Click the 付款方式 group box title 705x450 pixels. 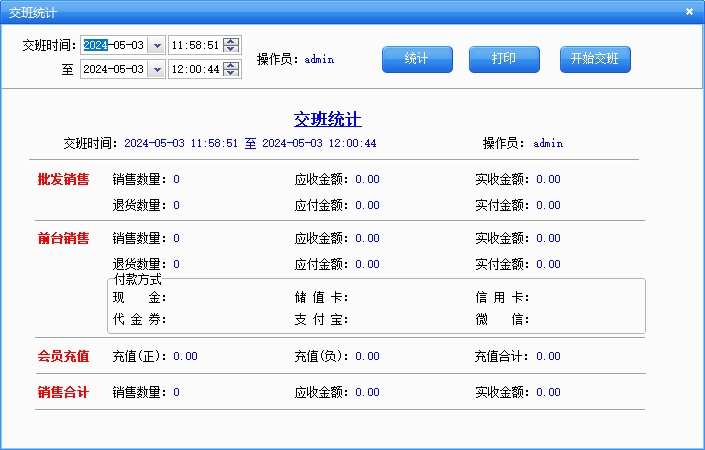(137, 279)
